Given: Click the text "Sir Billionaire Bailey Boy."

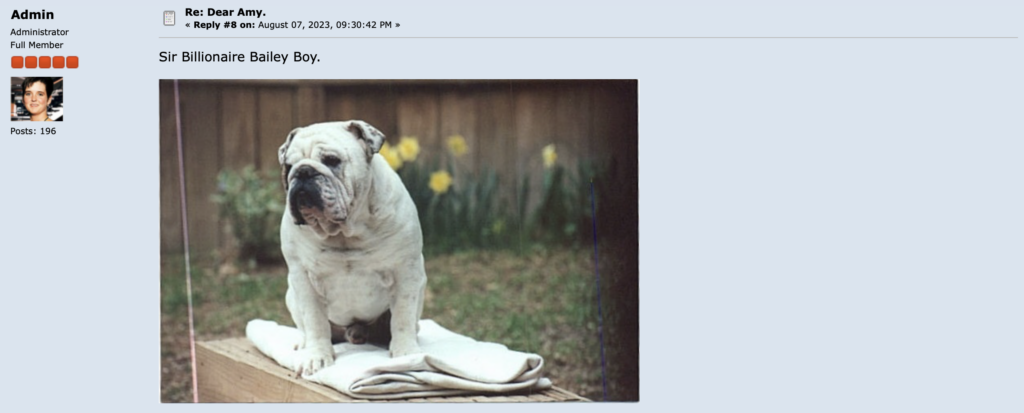Looking at the screenshot, I should [240, 57].
